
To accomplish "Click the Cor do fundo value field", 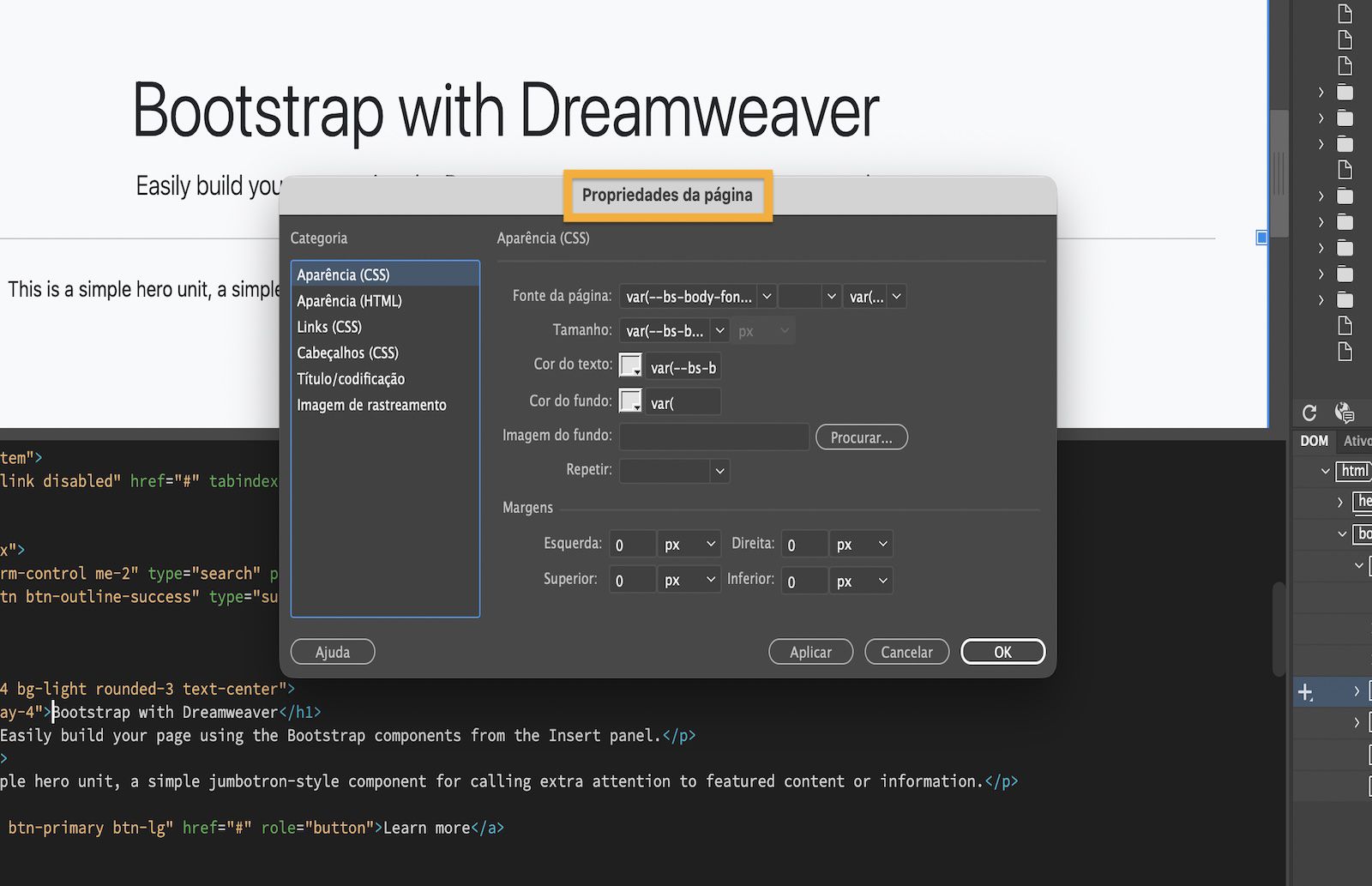I will tap(683, 402).
